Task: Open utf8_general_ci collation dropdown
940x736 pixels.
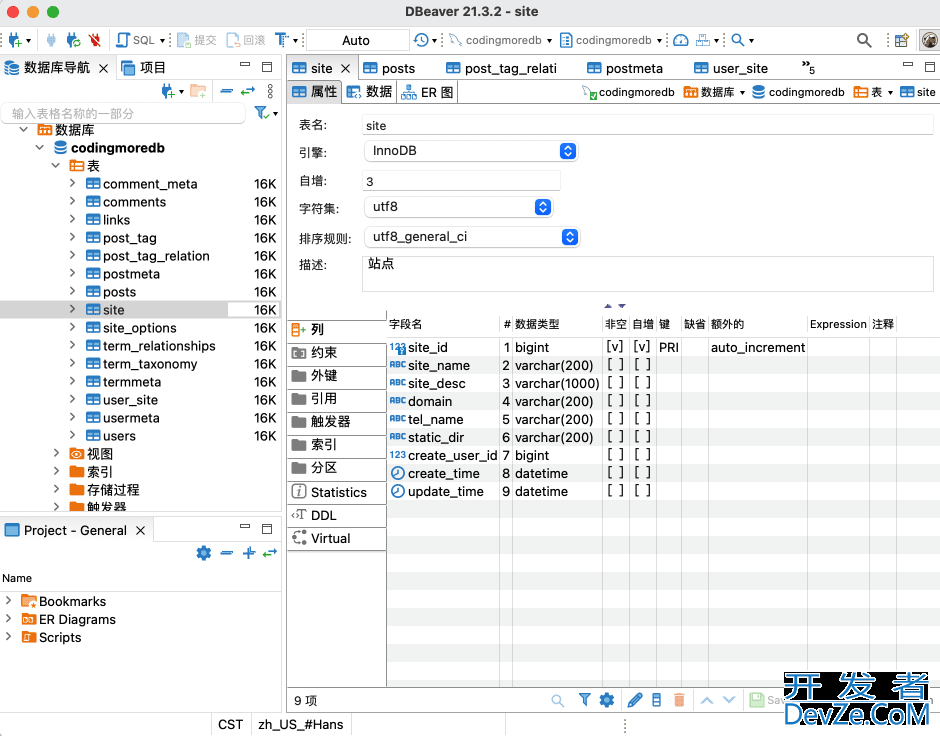Action: pos(472,237)
